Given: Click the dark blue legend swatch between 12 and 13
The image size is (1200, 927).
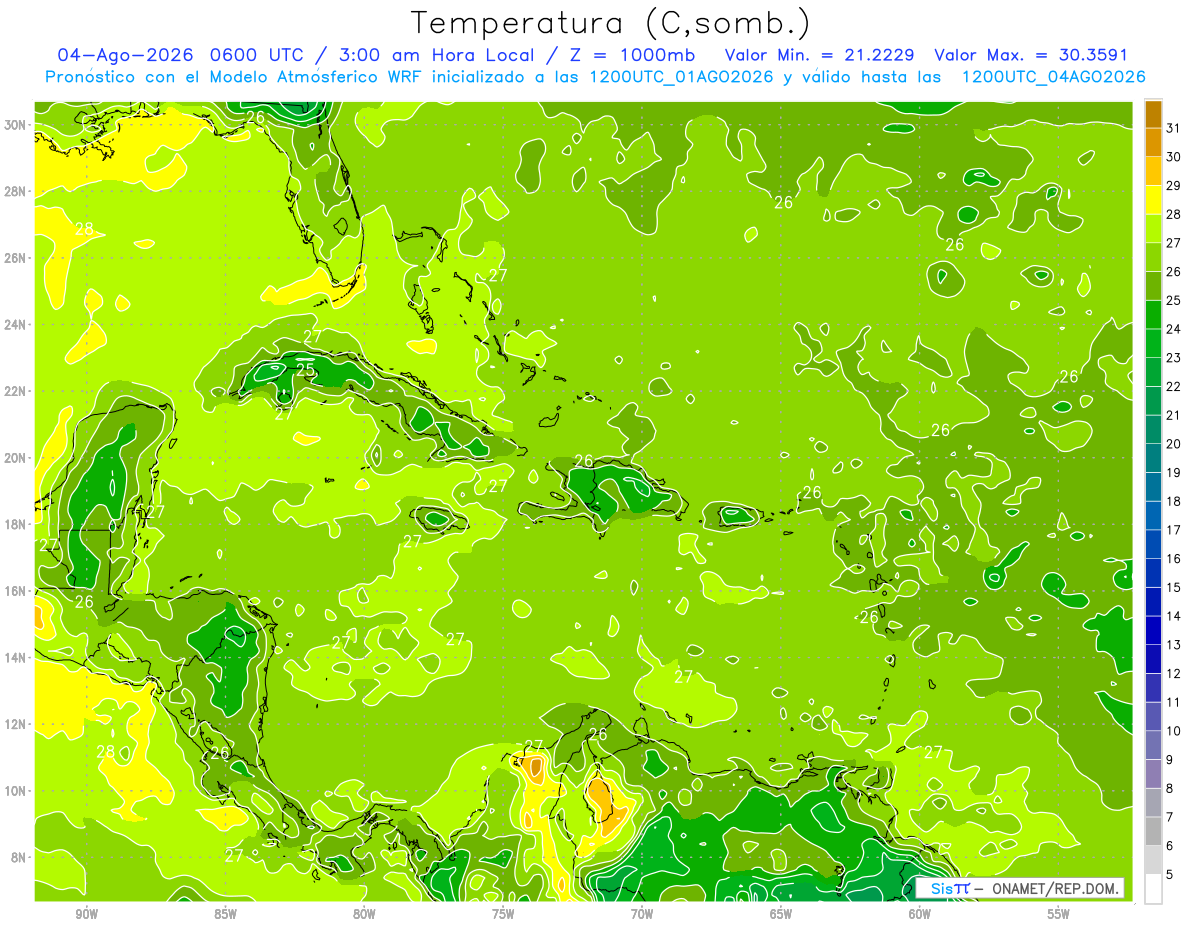Looking at the screenshot, I should click(x=1153, y=659).
